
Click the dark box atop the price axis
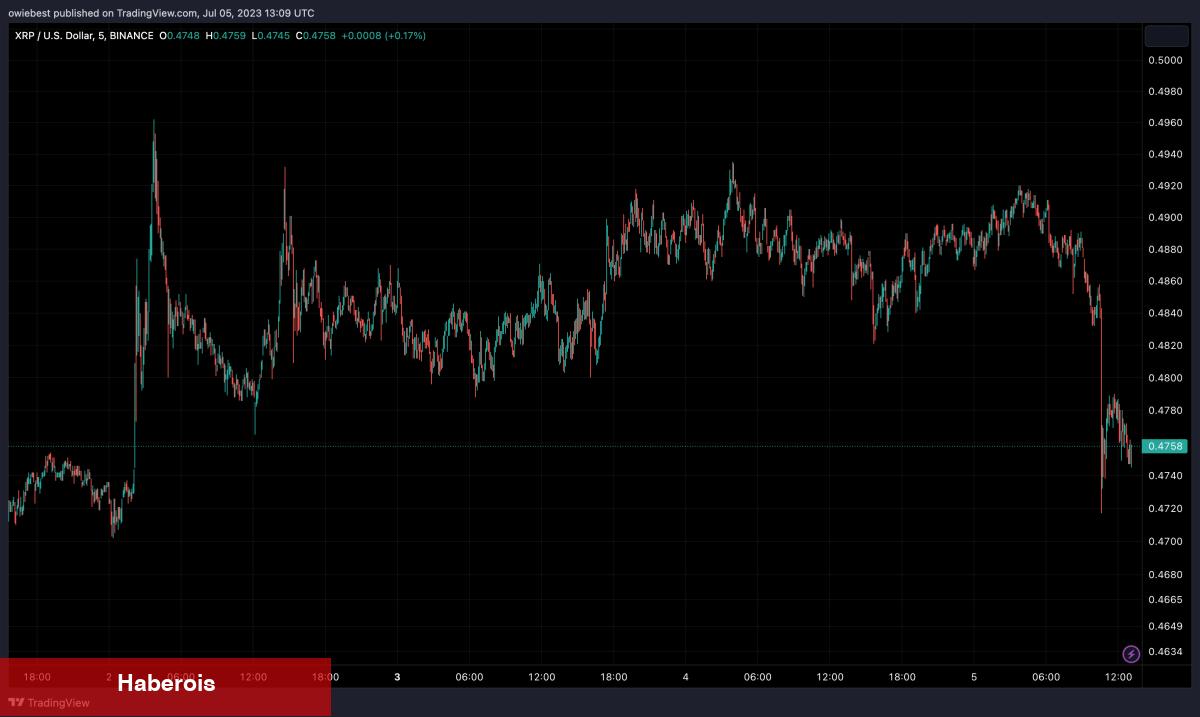(x=1166, y=36)
